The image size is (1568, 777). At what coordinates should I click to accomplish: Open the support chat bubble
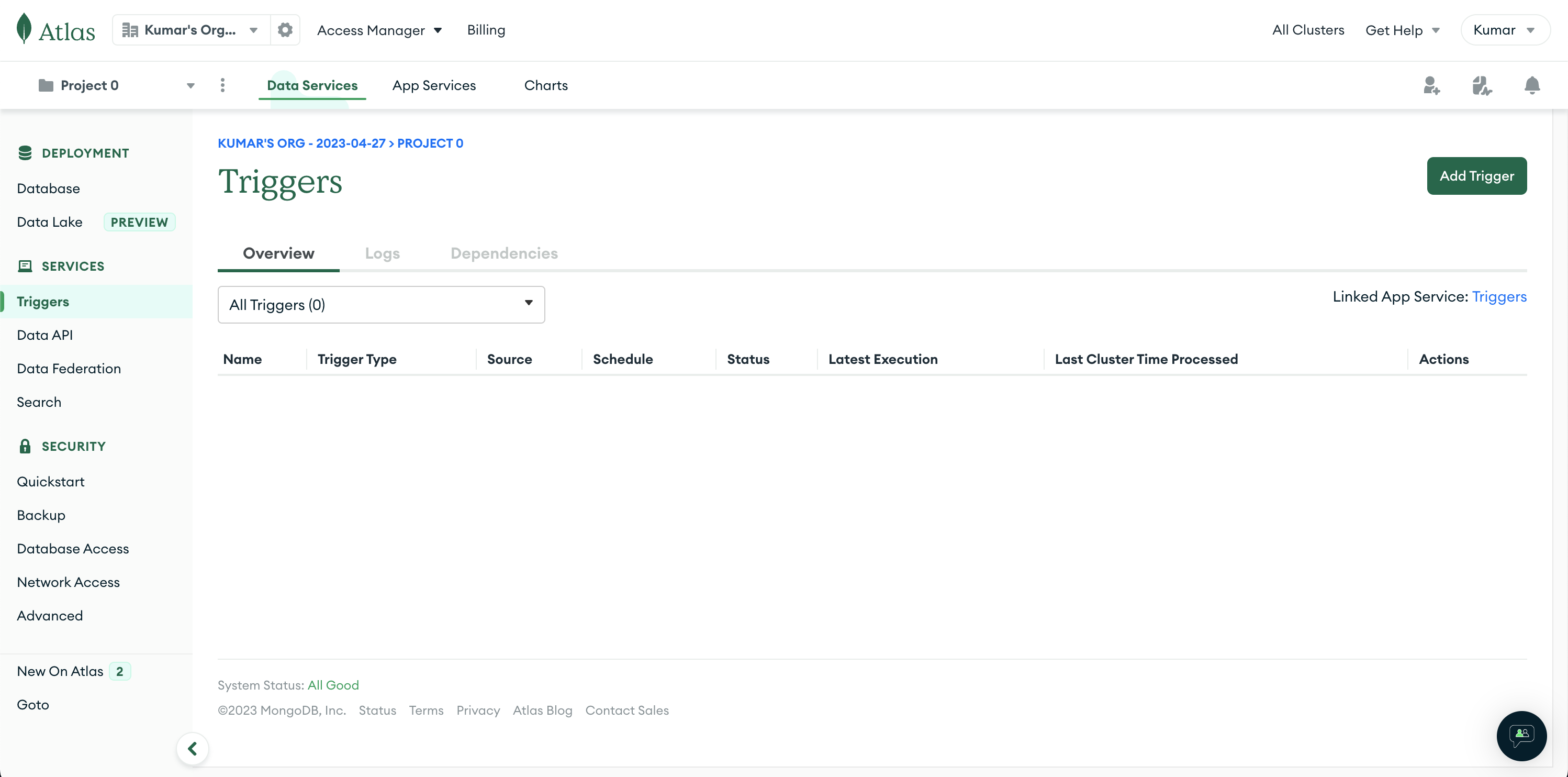pyautogui.click(x=1521, y=736)
